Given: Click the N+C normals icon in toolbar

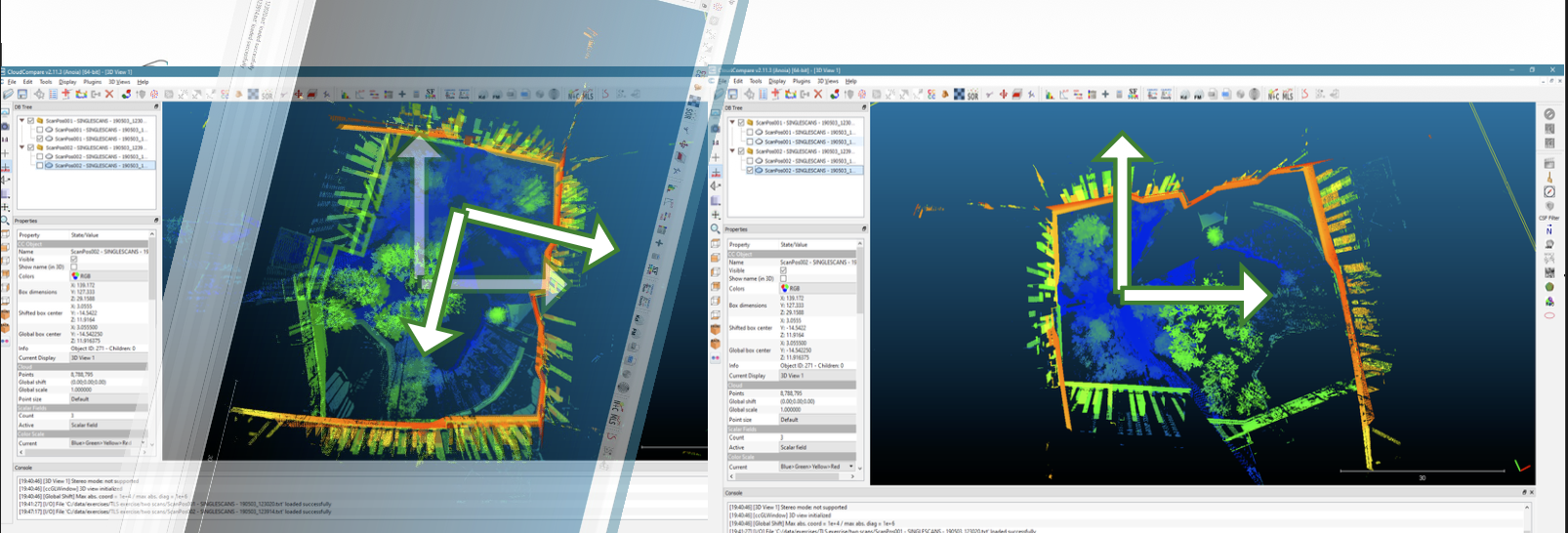Looking at the screenshot, I should (x=1273, y=95).
